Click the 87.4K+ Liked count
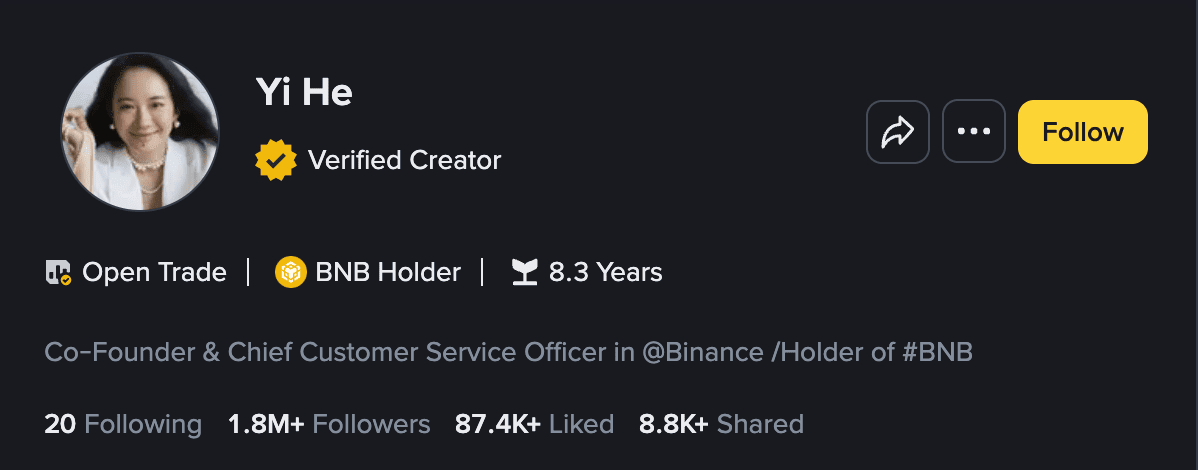The height and width of the screenshot is (470, 1198). (534, 424)
